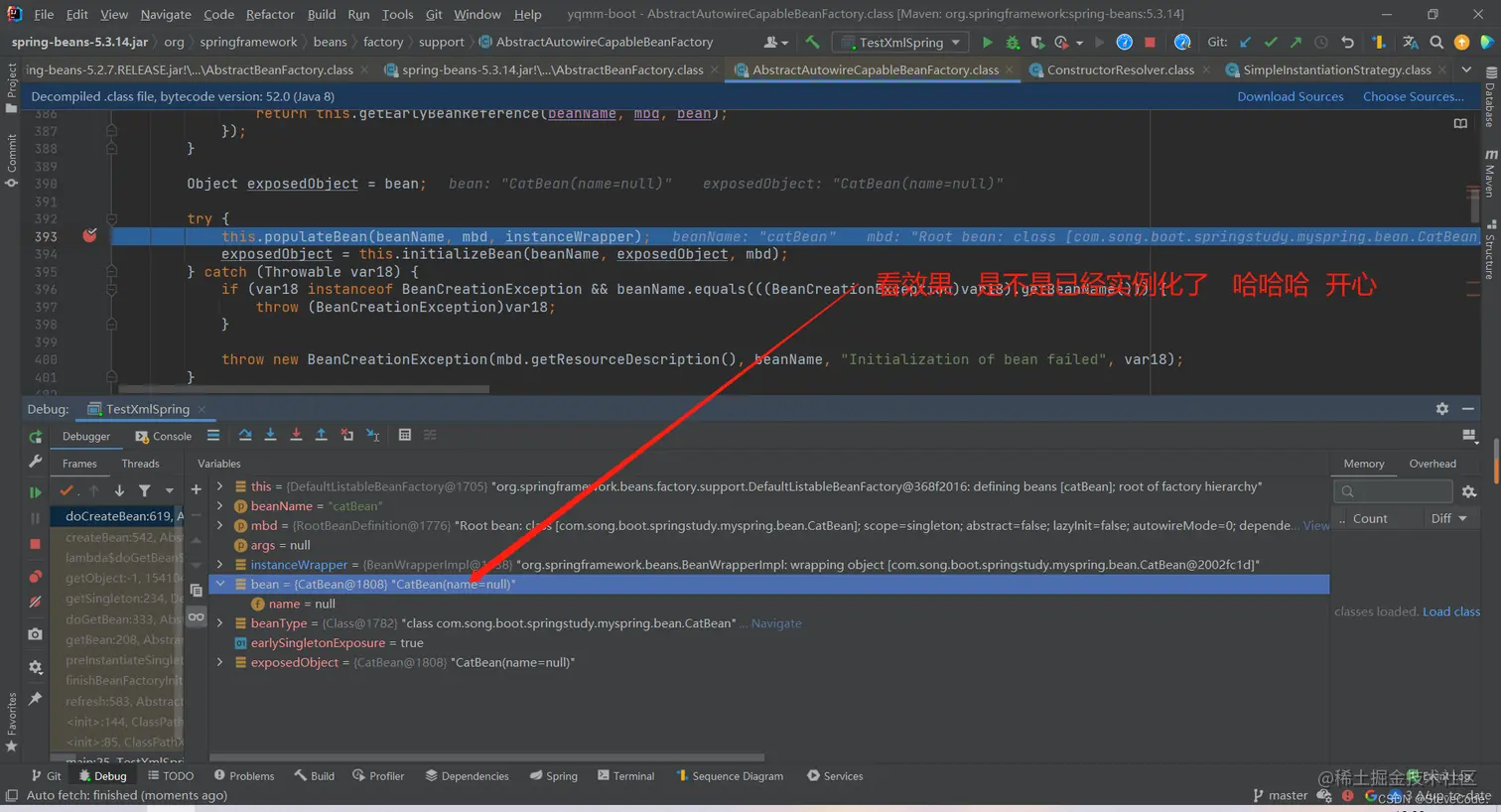This screenshot has height=812, width=1501.
Task: Toggle reader mode icon in editor corner
Action: (x=1460, y=124)
